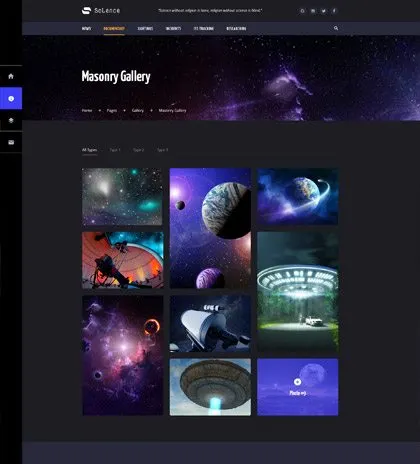Open the Incidents menu item
Screen dimensions: 420x464
(x=173, y=29)
